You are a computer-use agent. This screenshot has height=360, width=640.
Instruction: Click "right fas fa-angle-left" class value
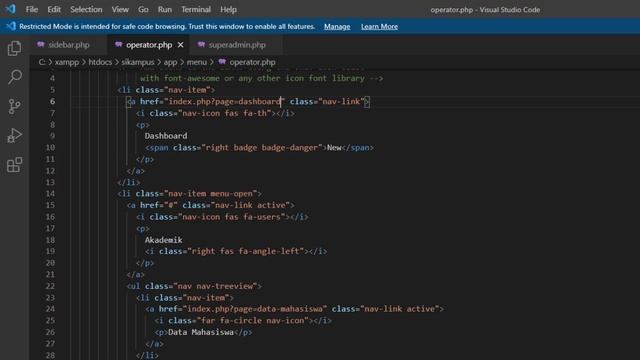click(x=245, y=251)
